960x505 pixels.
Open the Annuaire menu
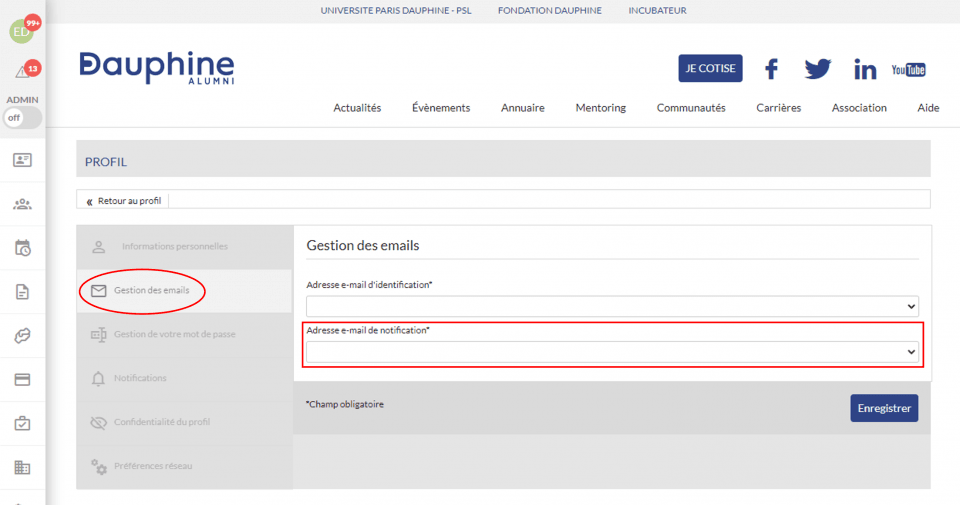(523, 108)
